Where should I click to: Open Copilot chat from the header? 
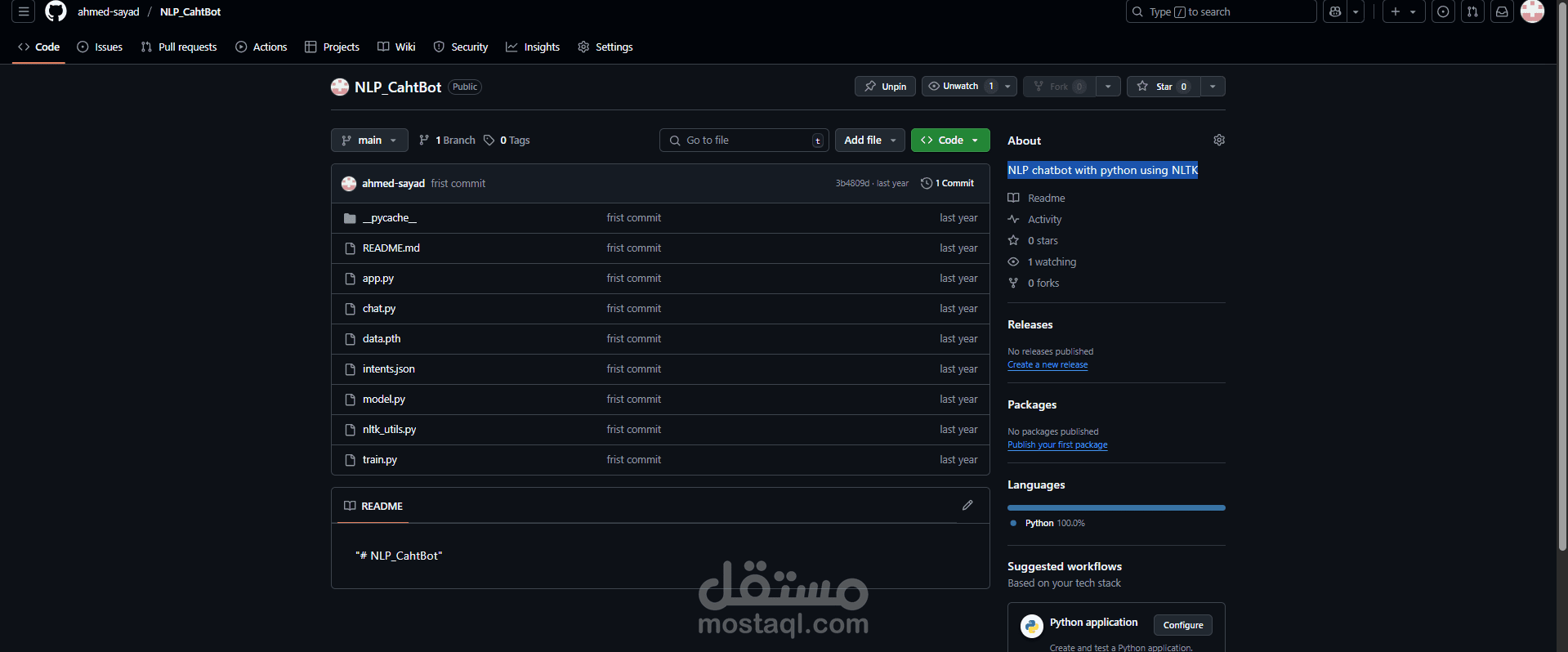coord(1335,12)
